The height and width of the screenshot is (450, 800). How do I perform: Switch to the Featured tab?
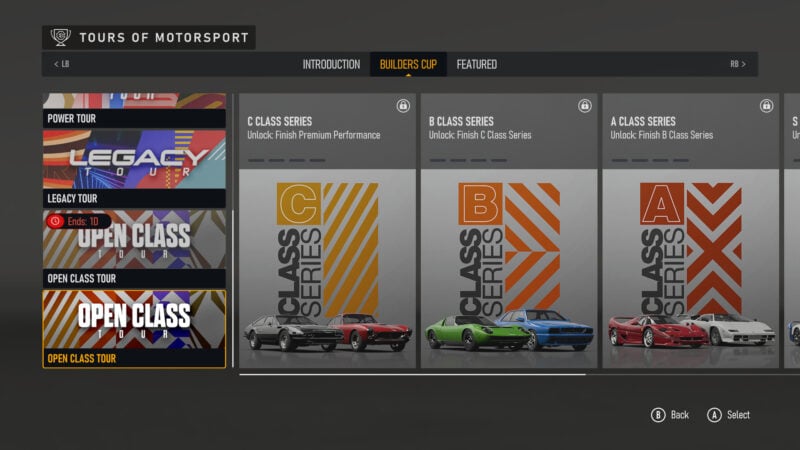477,64
